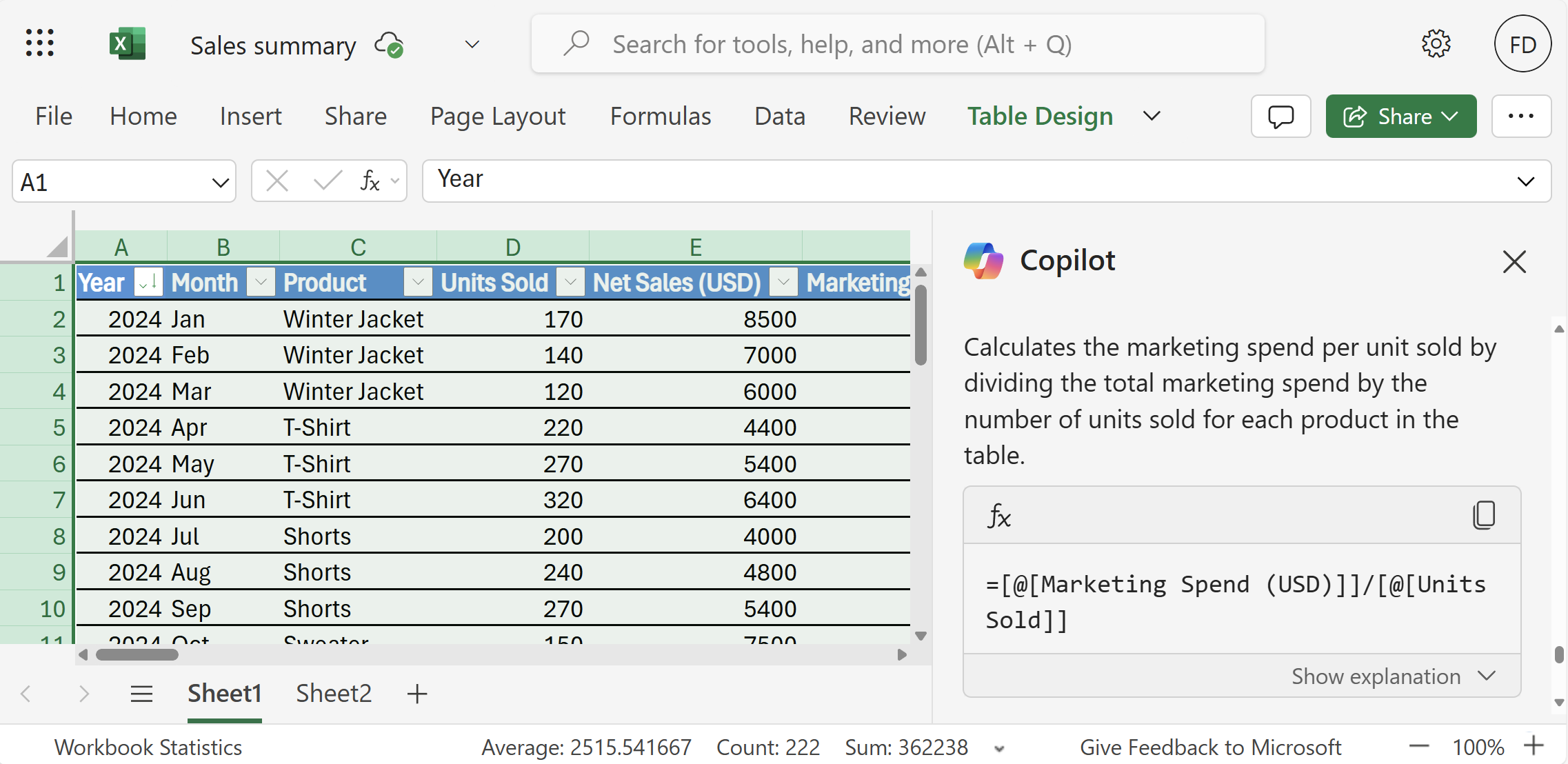The width and height of the screenshot is (1568, 764).
Task: Open the Year column filter button
Action: (x=148, y=282)
